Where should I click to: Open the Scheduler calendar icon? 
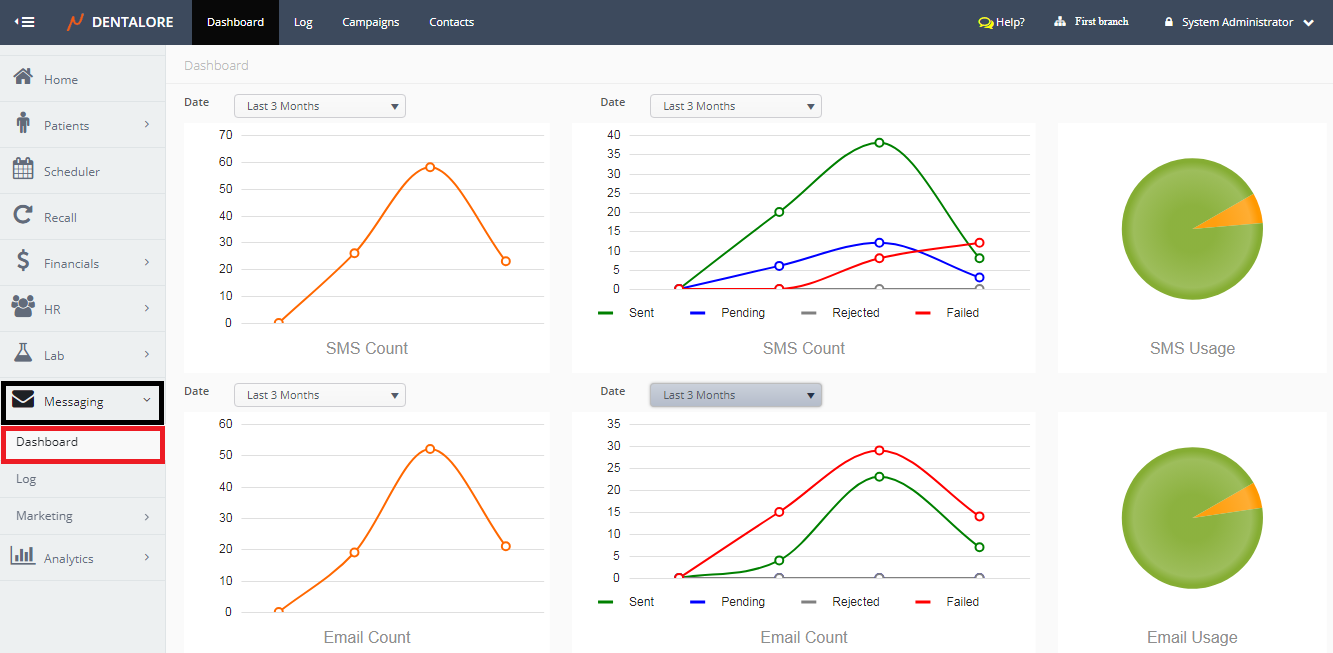tap(23, 170)
